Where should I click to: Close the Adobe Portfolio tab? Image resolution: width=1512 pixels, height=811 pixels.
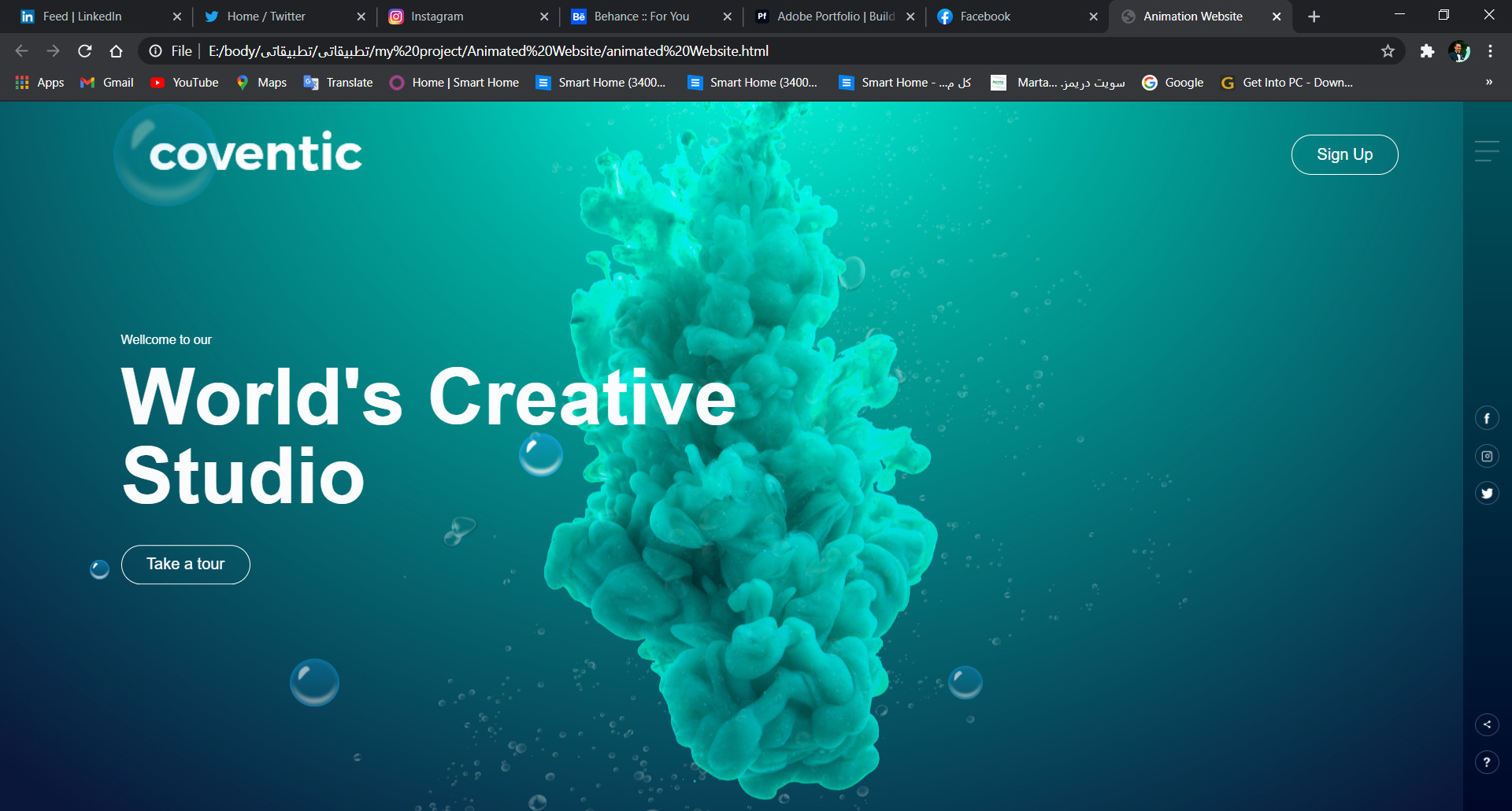[x=910, y=17]
